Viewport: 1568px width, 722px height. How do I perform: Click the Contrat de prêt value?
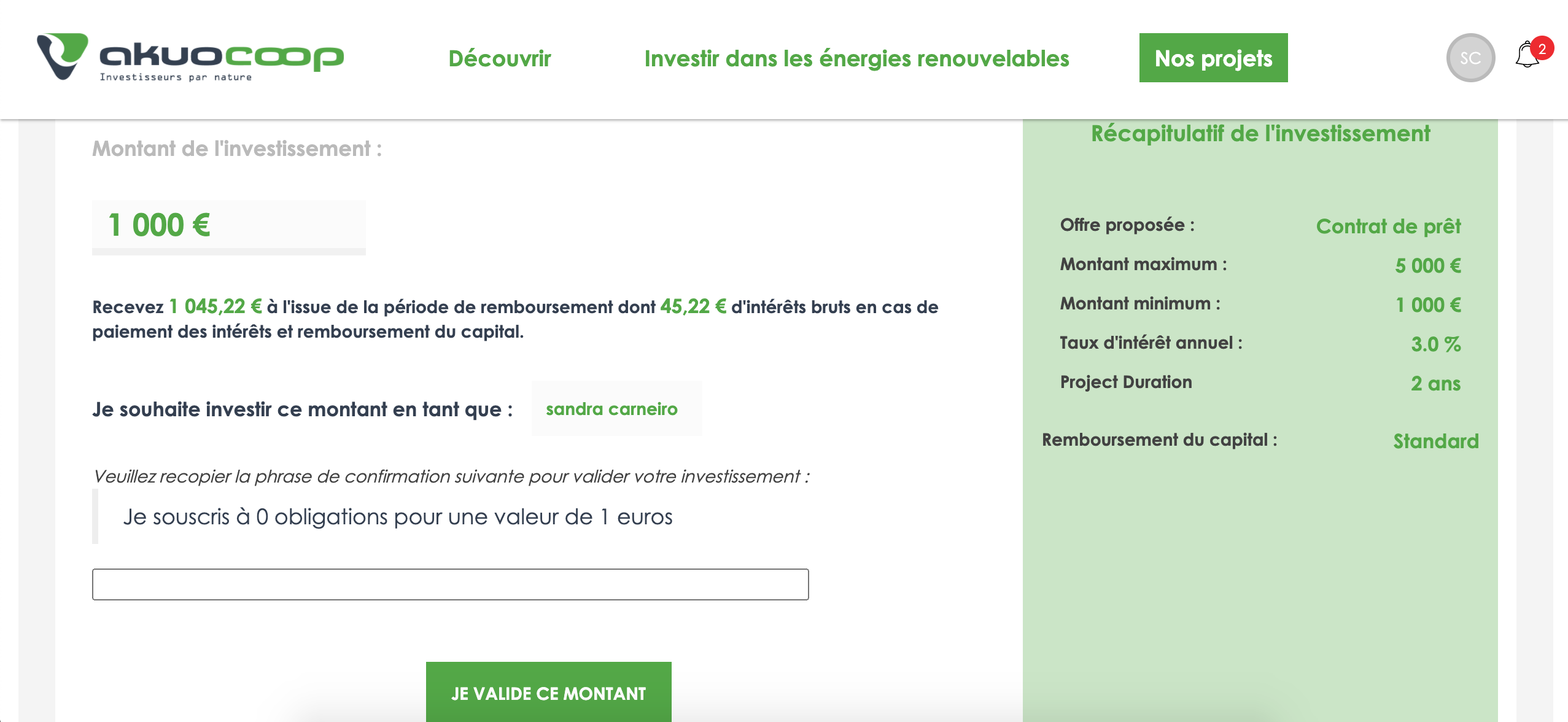point(1388,227)
